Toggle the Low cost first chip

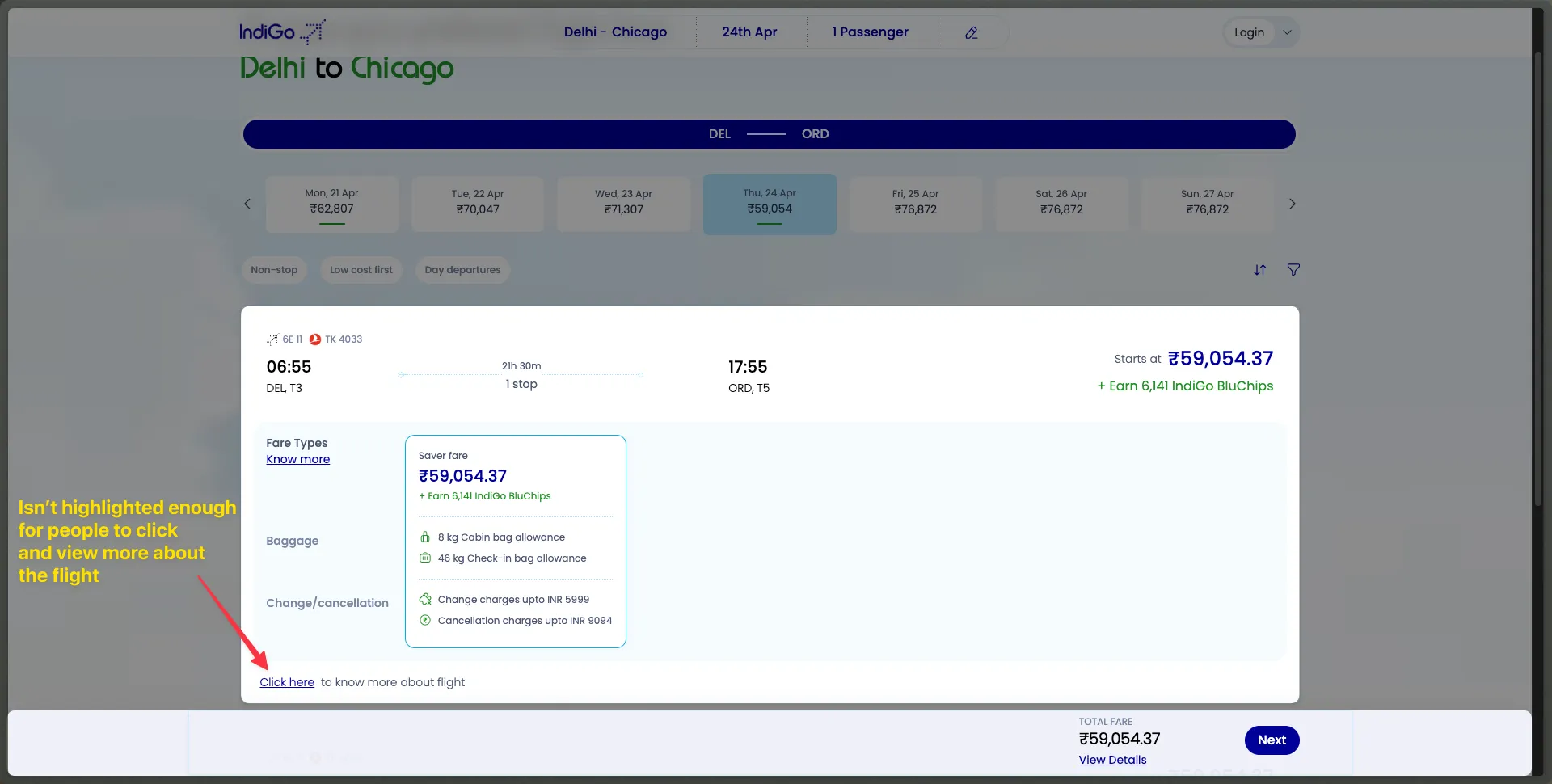(x=361, y=270)
